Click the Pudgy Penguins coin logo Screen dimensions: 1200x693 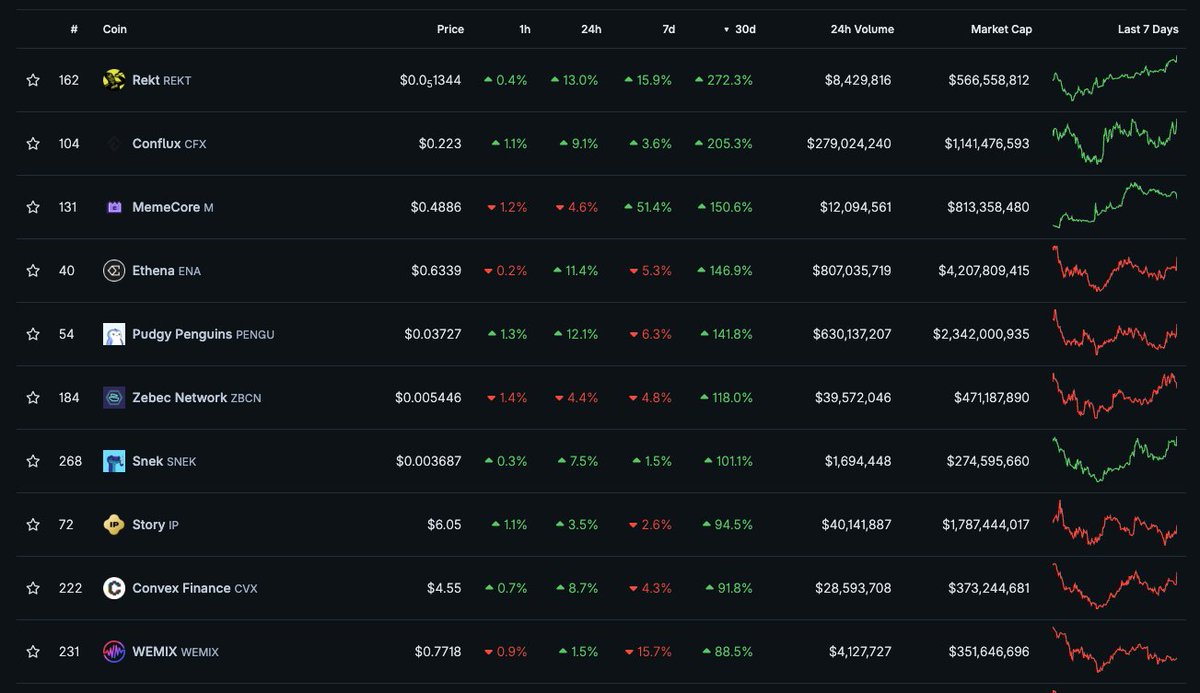click(x=114, y=334)
